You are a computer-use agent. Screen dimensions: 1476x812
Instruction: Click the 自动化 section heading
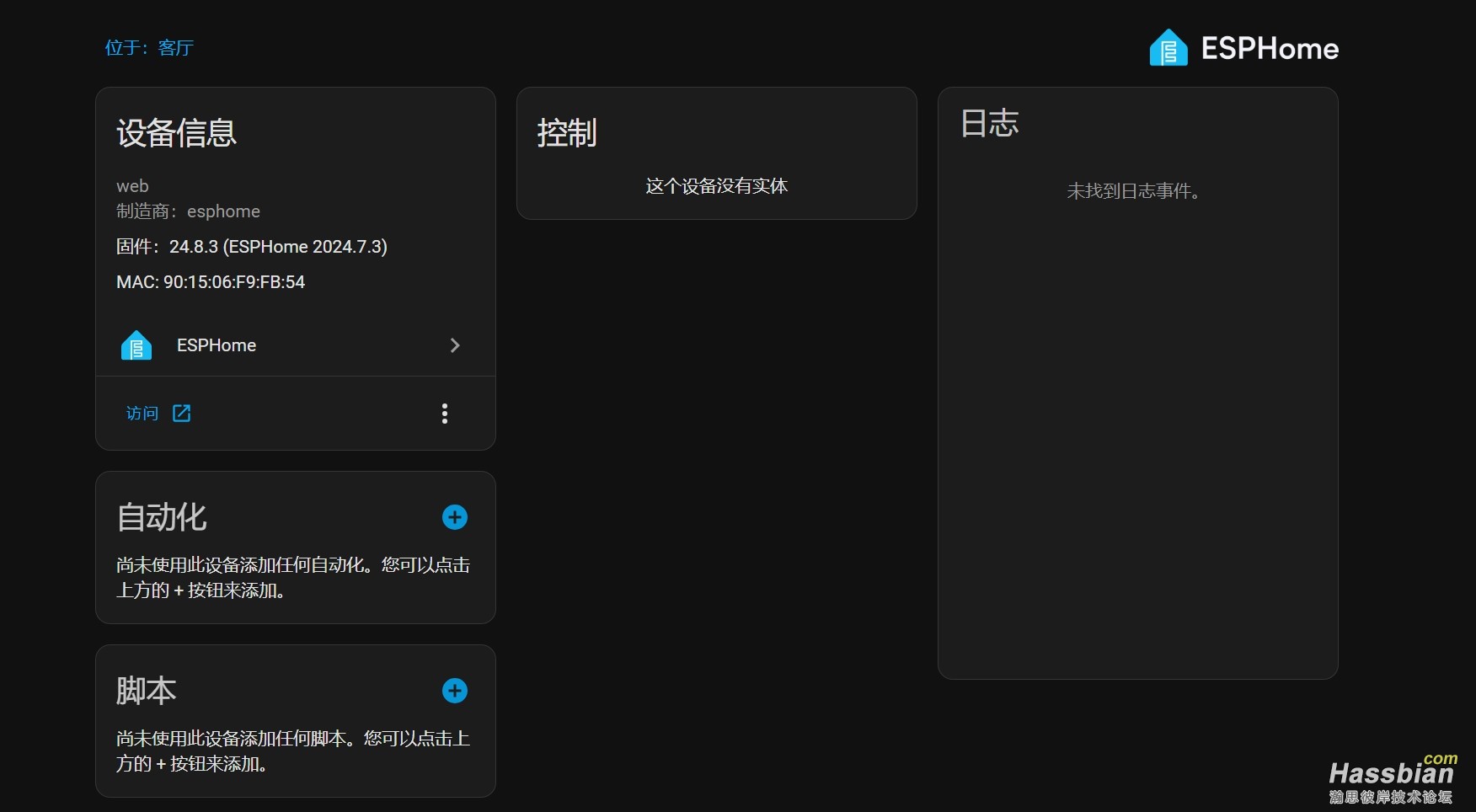162,517
